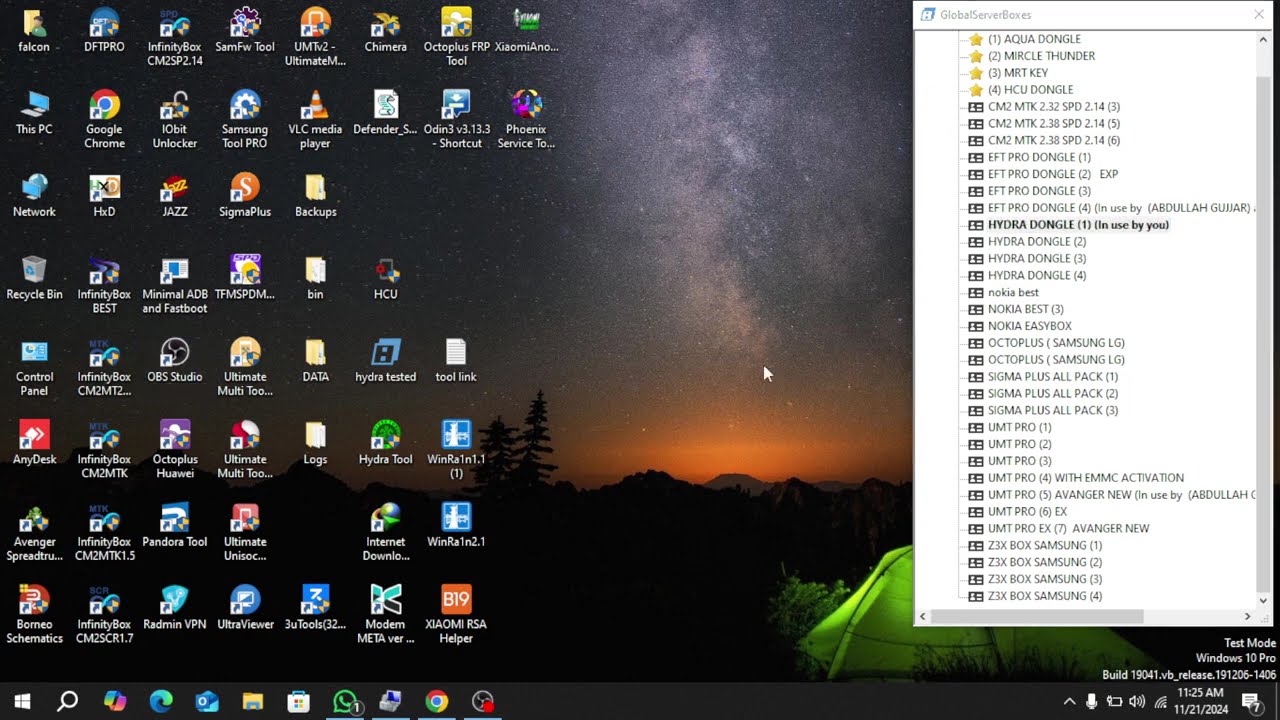Open Internet Download Manager icon

[x=386, y=533]
